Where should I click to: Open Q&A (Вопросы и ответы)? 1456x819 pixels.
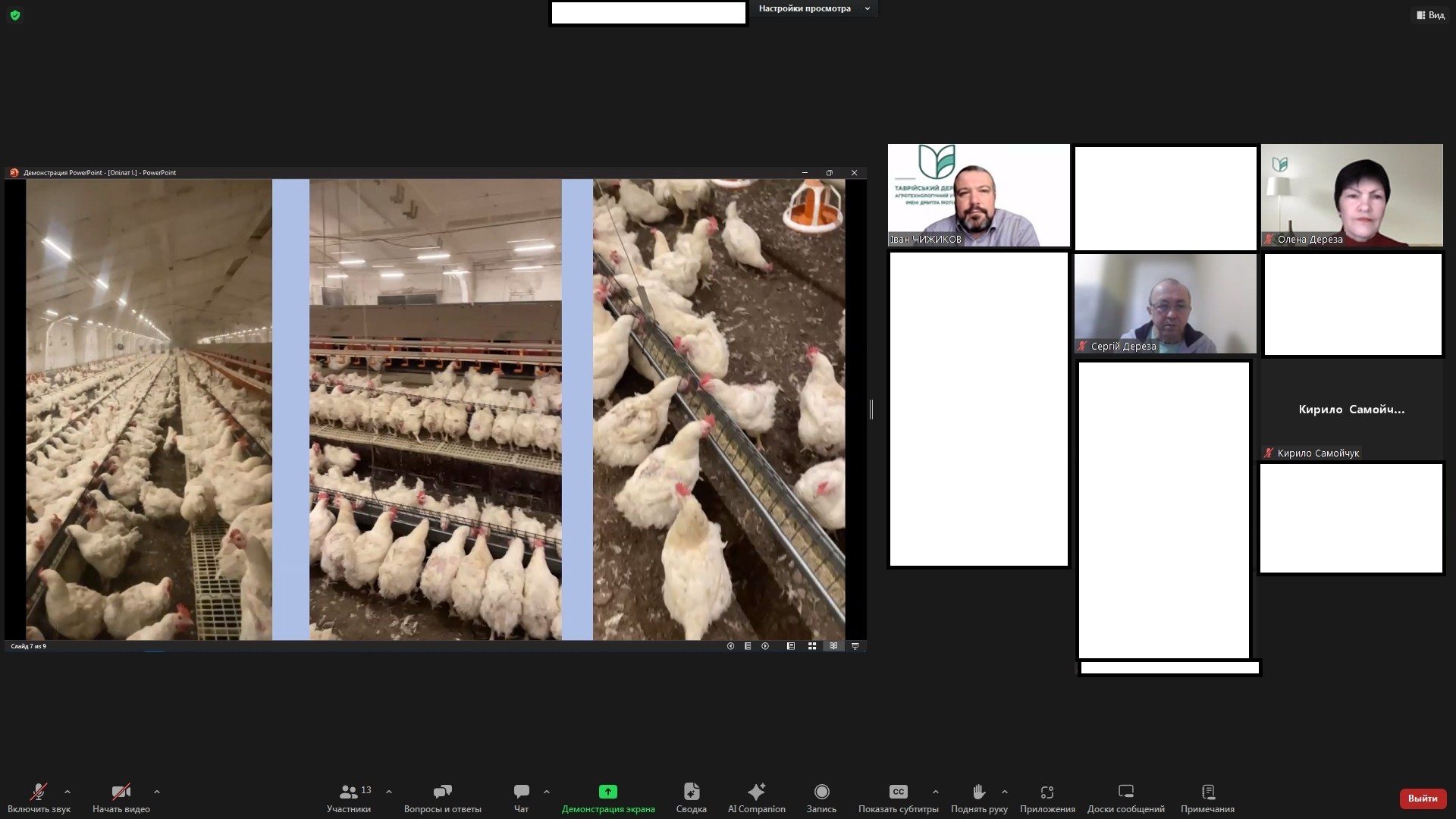coord(442,792)
